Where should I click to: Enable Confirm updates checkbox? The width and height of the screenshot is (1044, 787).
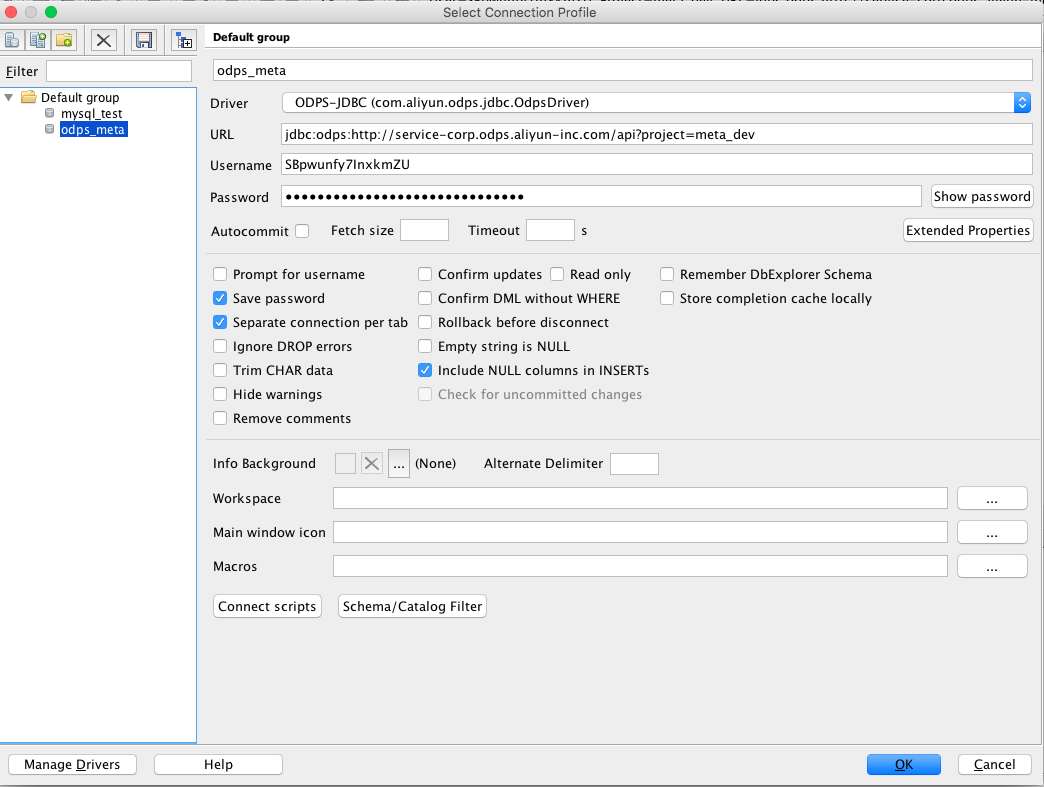point(425,274)
